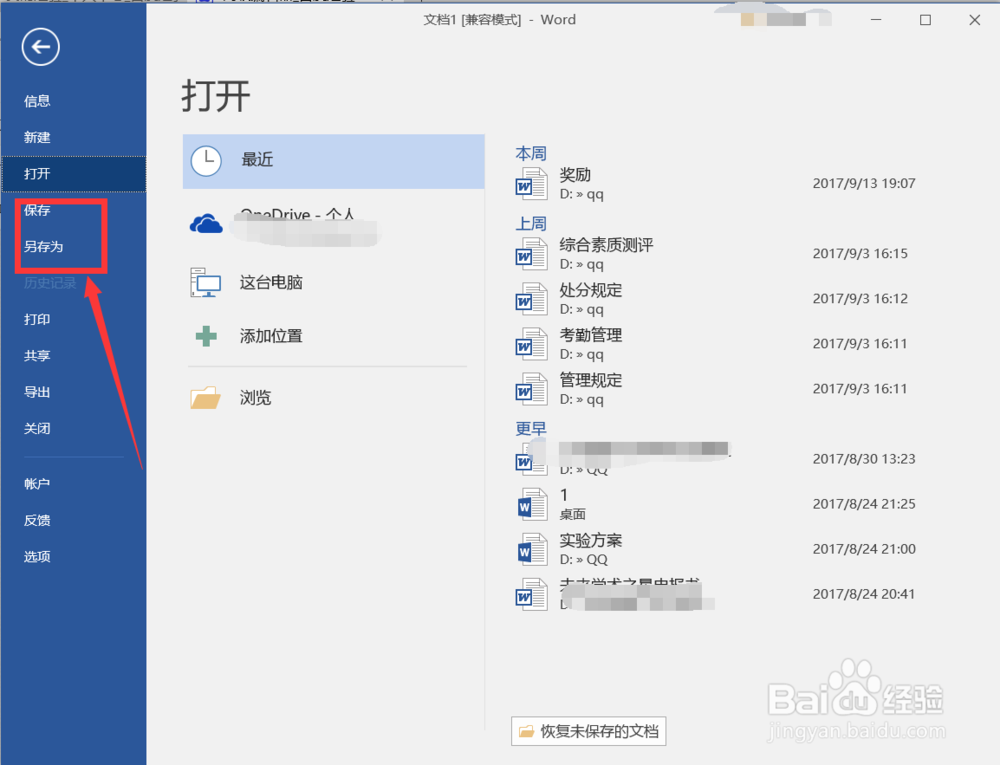Click the Word icon next to 综合素质测评
Viewport: 1000px width, 765px height.
click(x=531, y=254)
